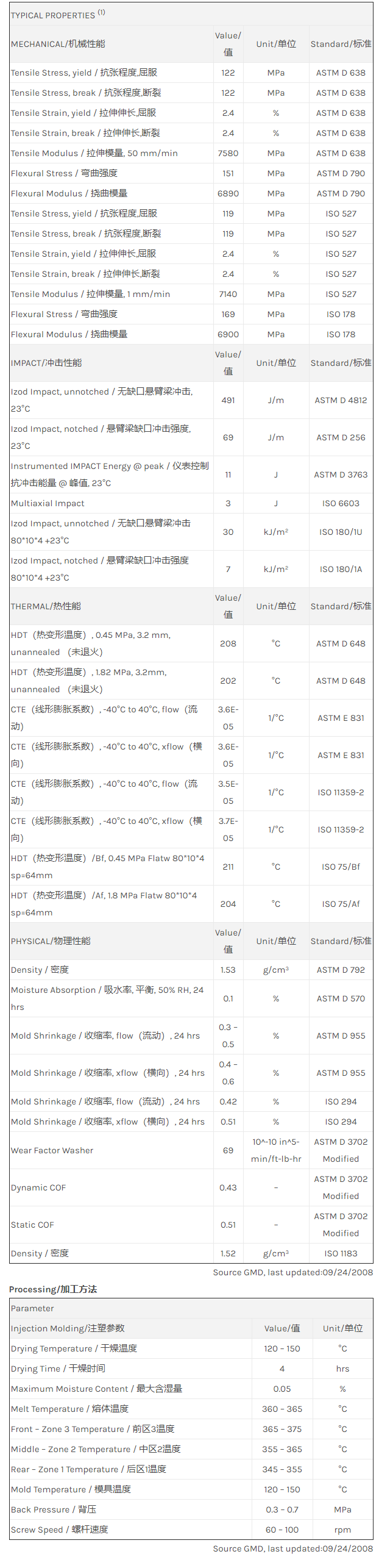Click the Multiaxial Impact row label
This screenshot has height=1568, width=379.
click(48, 503)
